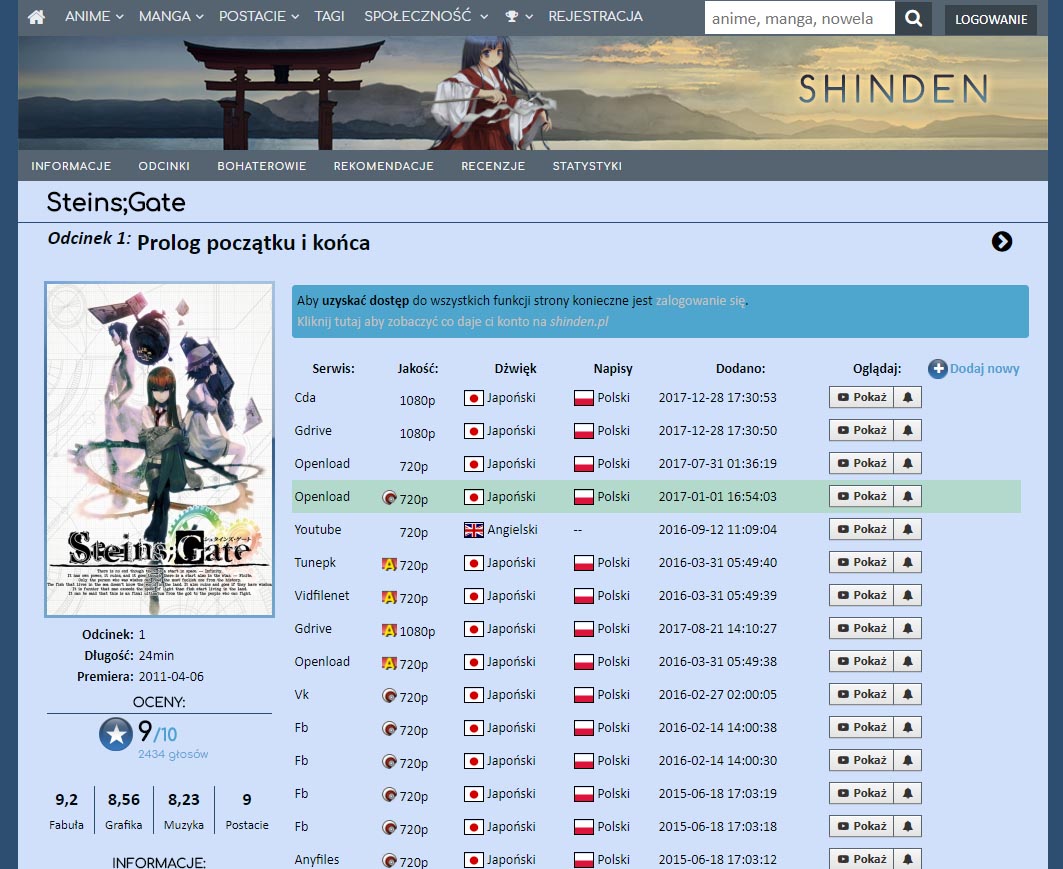This screenshot has height=869, width=1063.
Task: Click the bell icon in Cda row
Action: pos(907,398)
